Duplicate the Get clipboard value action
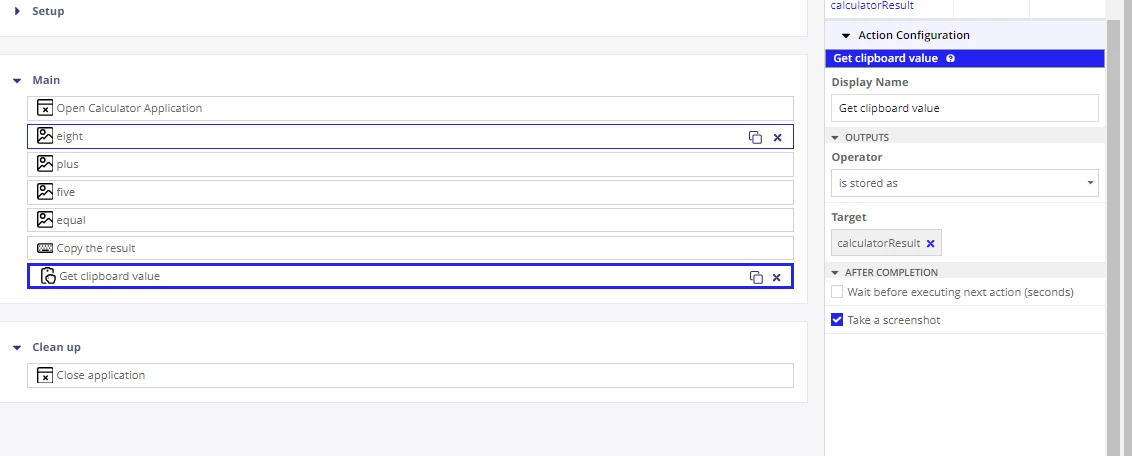 pyautogui.click(x=756, y=277)
